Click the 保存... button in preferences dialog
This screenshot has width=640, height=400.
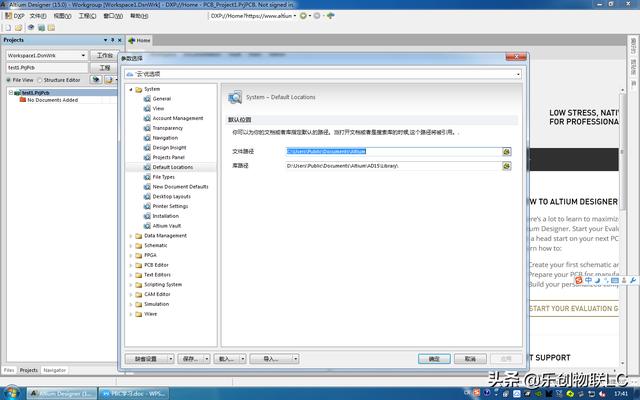190,359
